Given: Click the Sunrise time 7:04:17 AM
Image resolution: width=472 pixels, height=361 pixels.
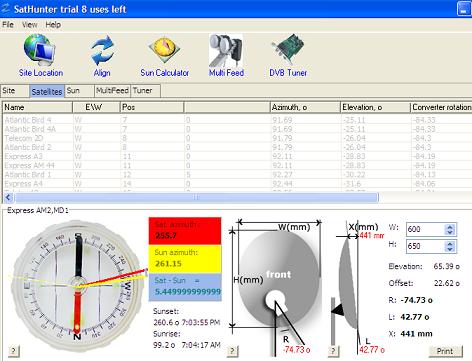Looking at the screenshot, I should (x=201, y=345).
